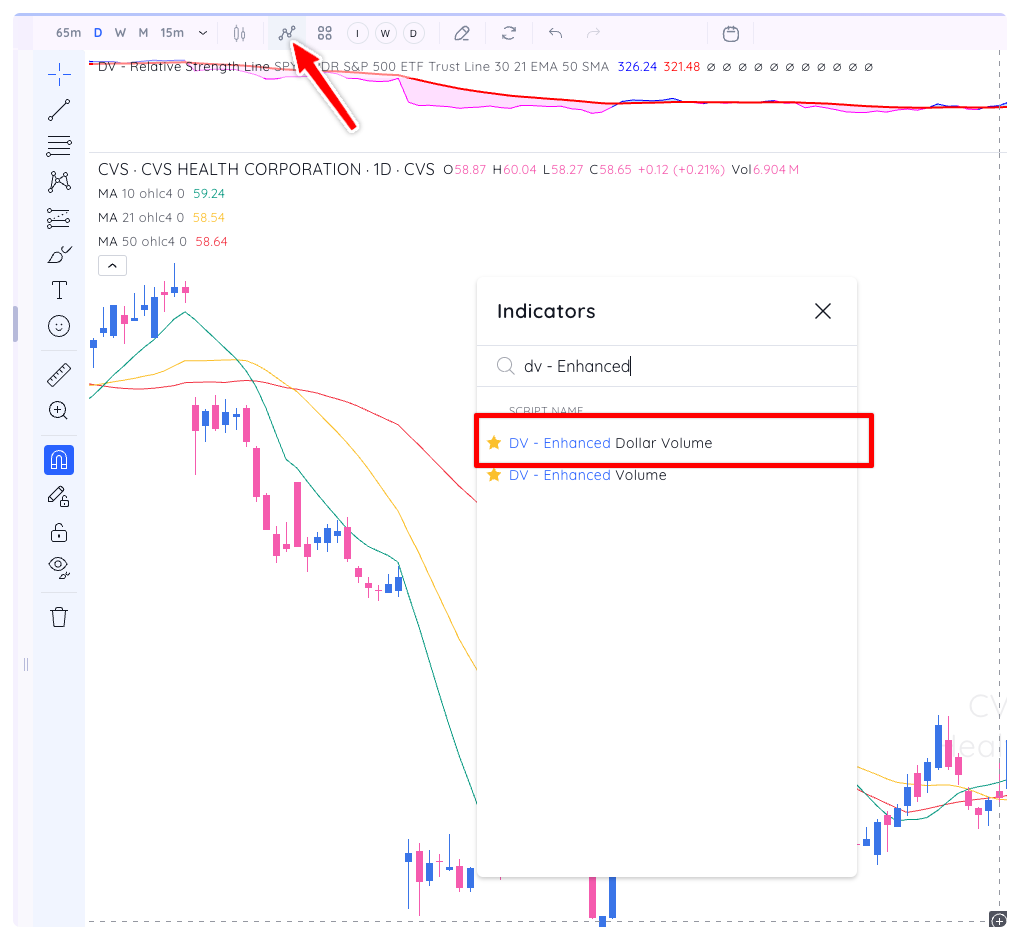The height and width of the screenshot is (940, 1020).
Task: Click the MA 21 ohlc4 legend
Action: point(161,218)
